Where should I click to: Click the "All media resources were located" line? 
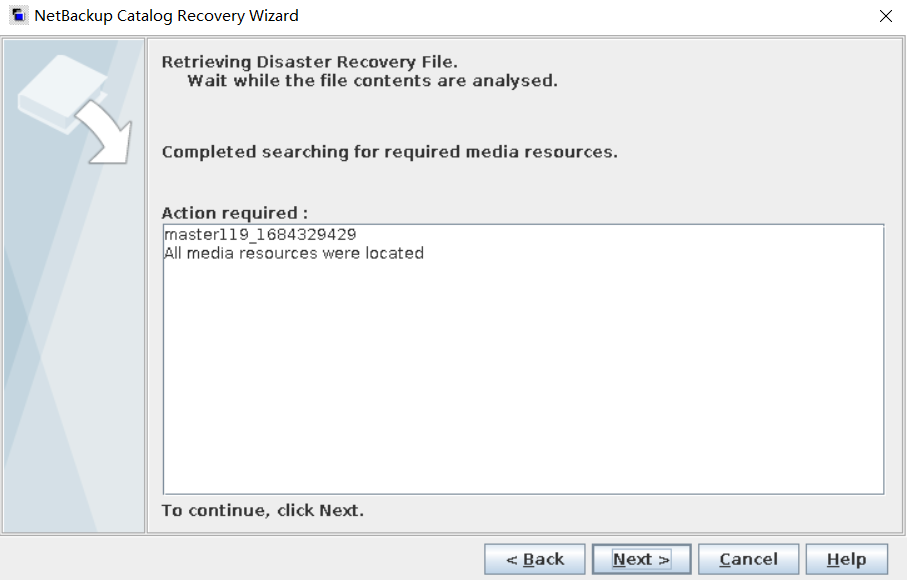[293, 253]
